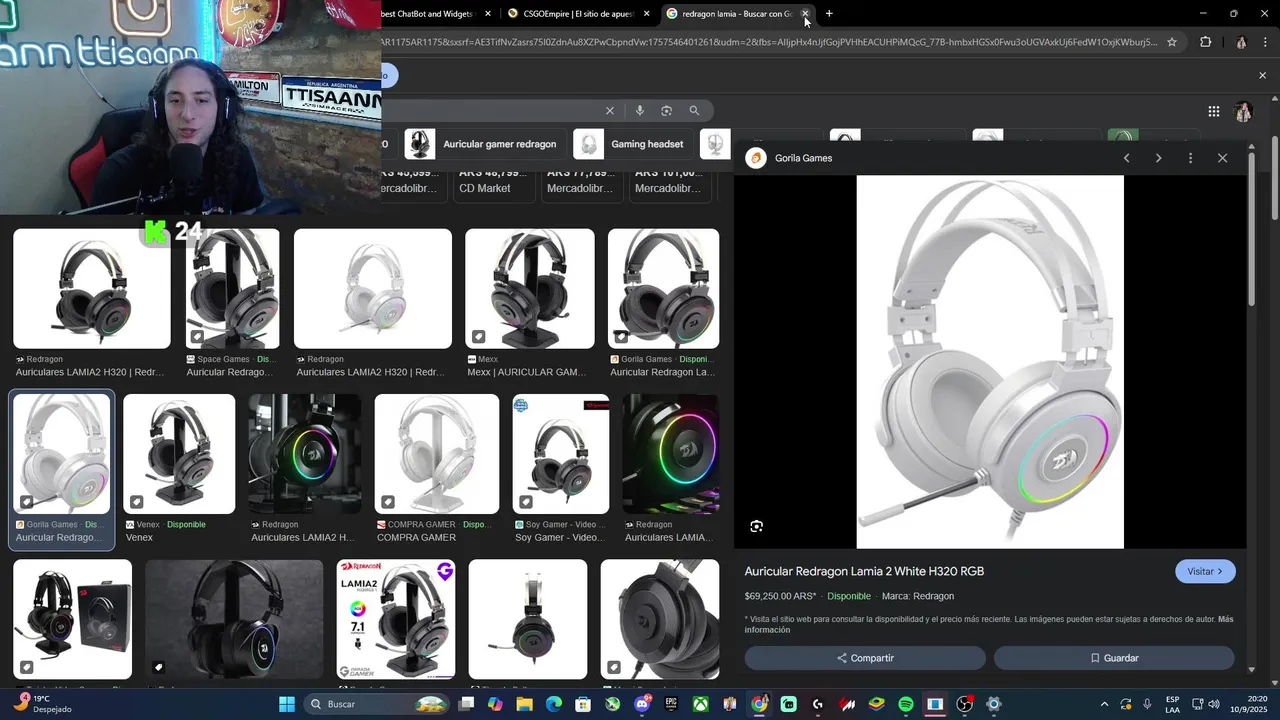This screenshot has height=720, width=1280.
Task: Open the Chrome profile icon
Action: pos(1241,42)
